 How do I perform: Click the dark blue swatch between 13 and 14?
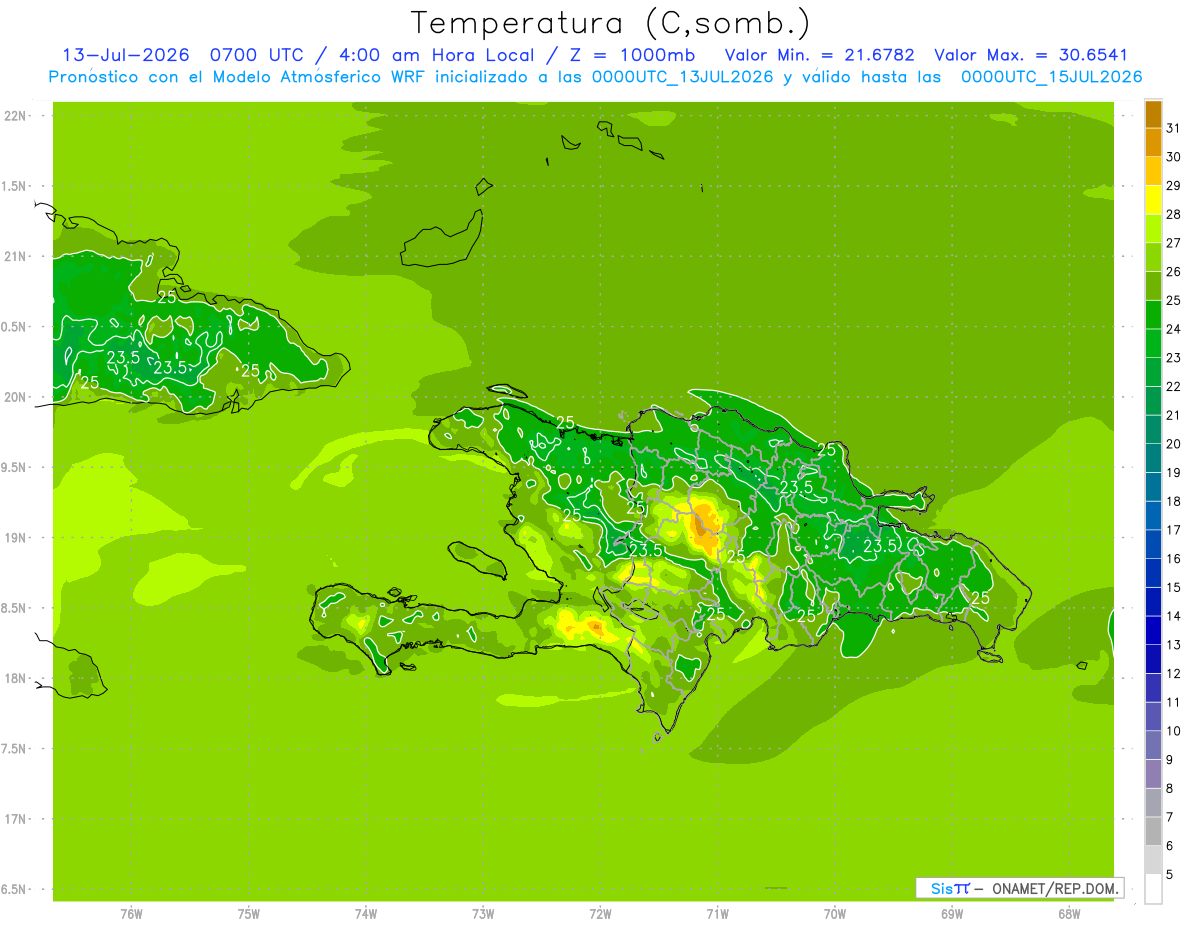[x=1153, y=631]
